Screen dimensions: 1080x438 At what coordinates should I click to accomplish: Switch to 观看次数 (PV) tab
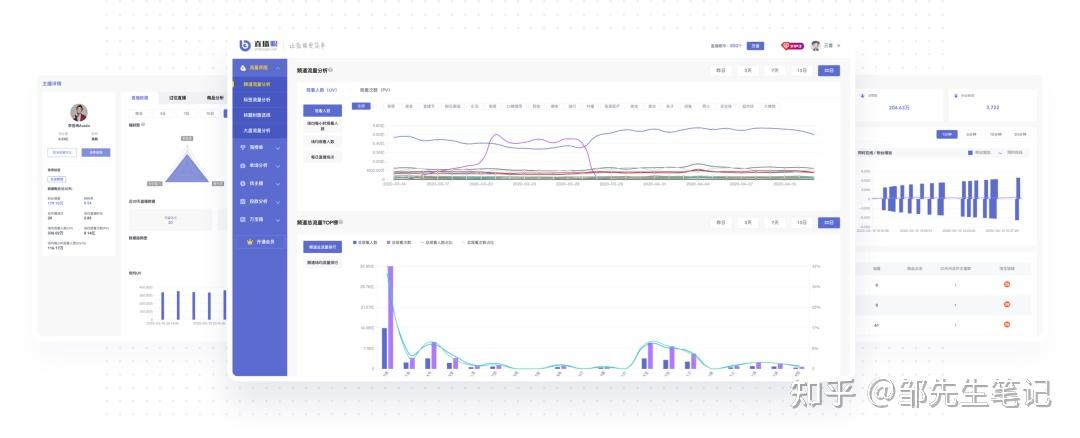[375, 90]
